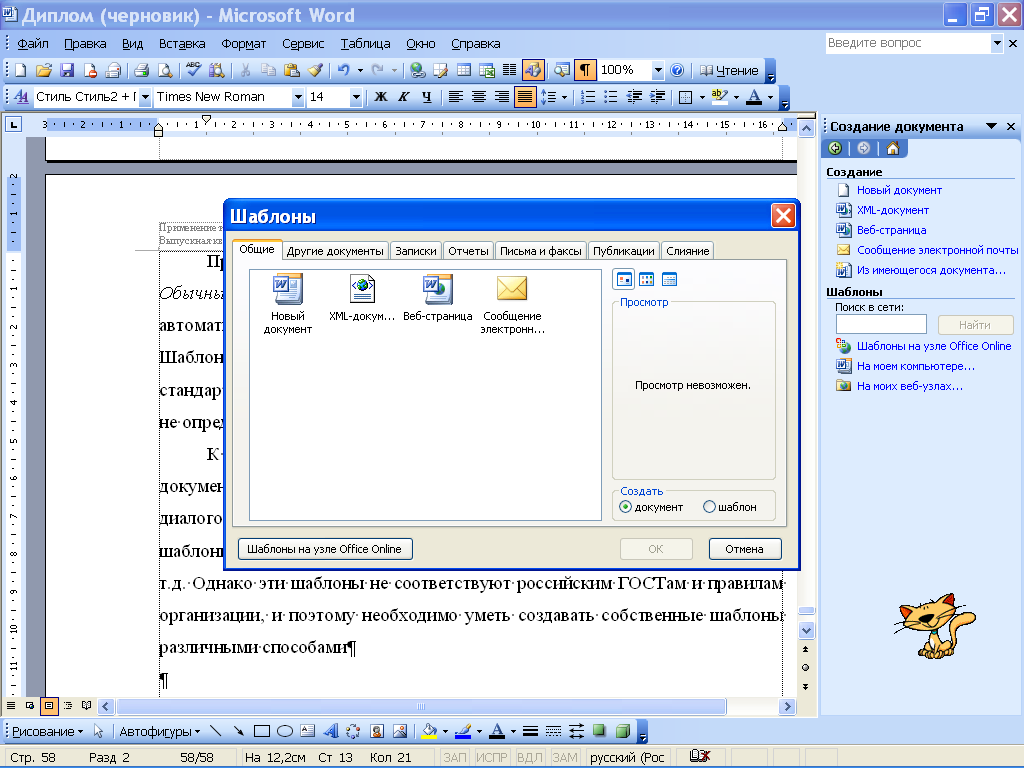Viewport: 1024px width, 768px height.
Task: Open Print Preview from the toolbar
Action: coord(165,70)
